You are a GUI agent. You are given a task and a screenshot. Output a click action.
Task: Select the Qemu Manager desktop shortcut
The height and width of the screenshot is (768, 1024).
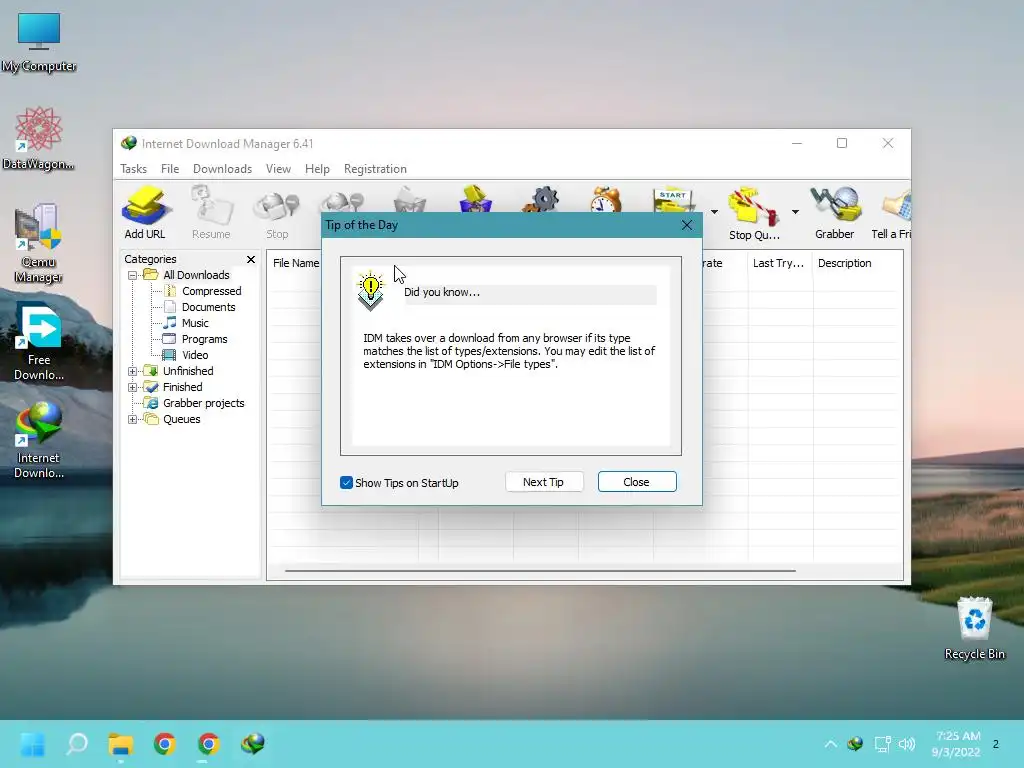pyautogui.click(x=39, y=243)
